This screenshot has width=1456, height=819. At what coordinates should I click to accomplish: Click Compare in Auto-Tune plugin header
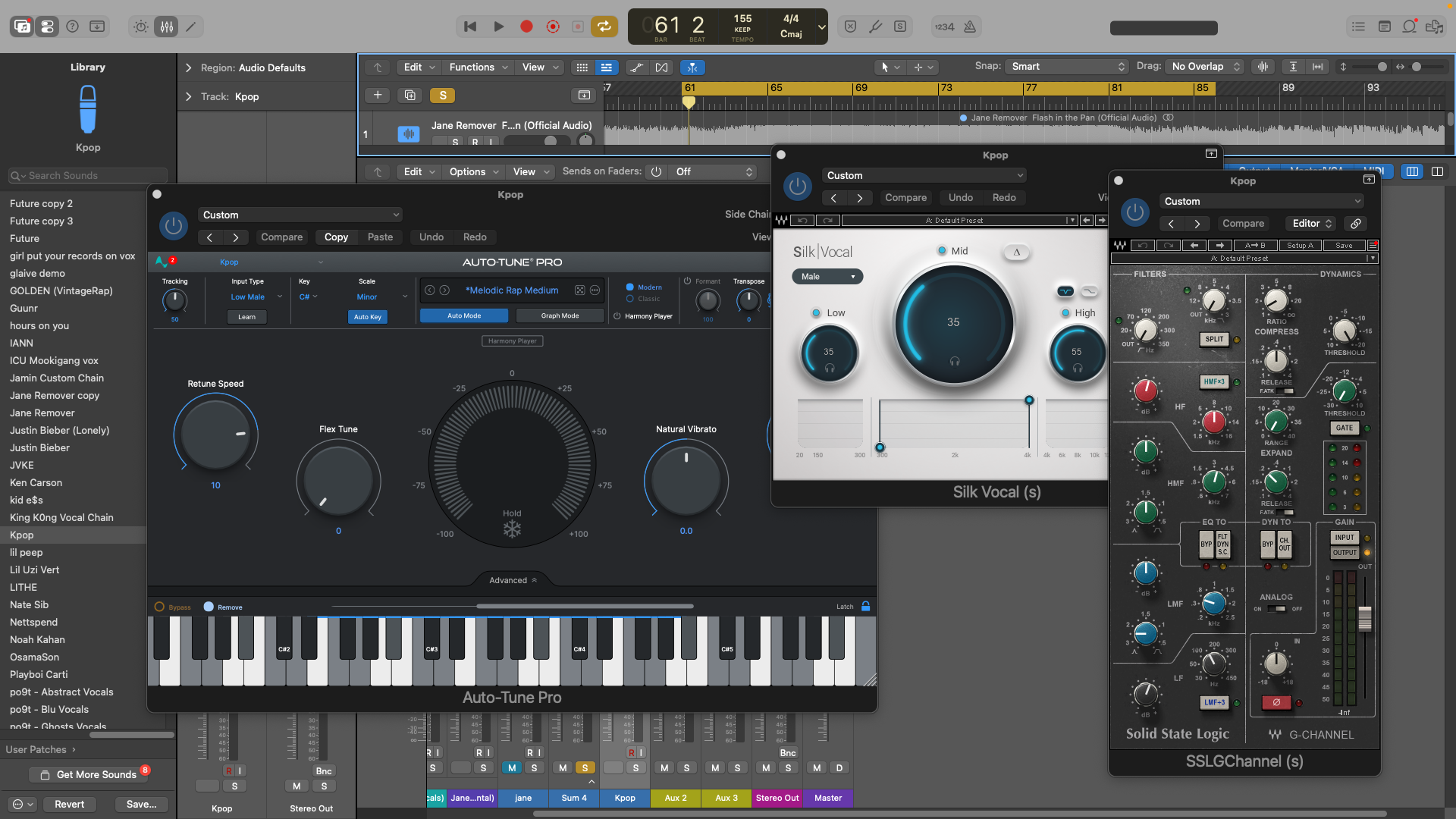(281, 237)
